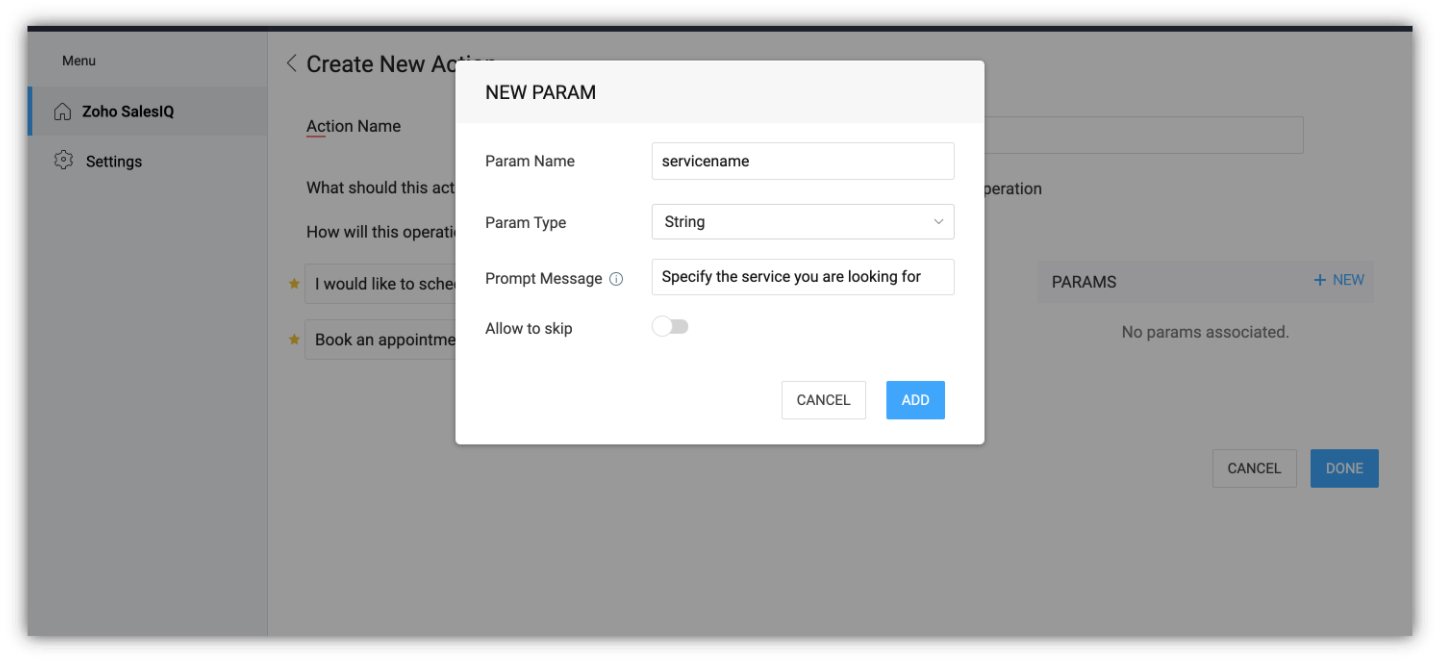Click the "Book an appointment" phrase input
The width and height of the screenshot is (1440, 660).
[x=382, y=340]
